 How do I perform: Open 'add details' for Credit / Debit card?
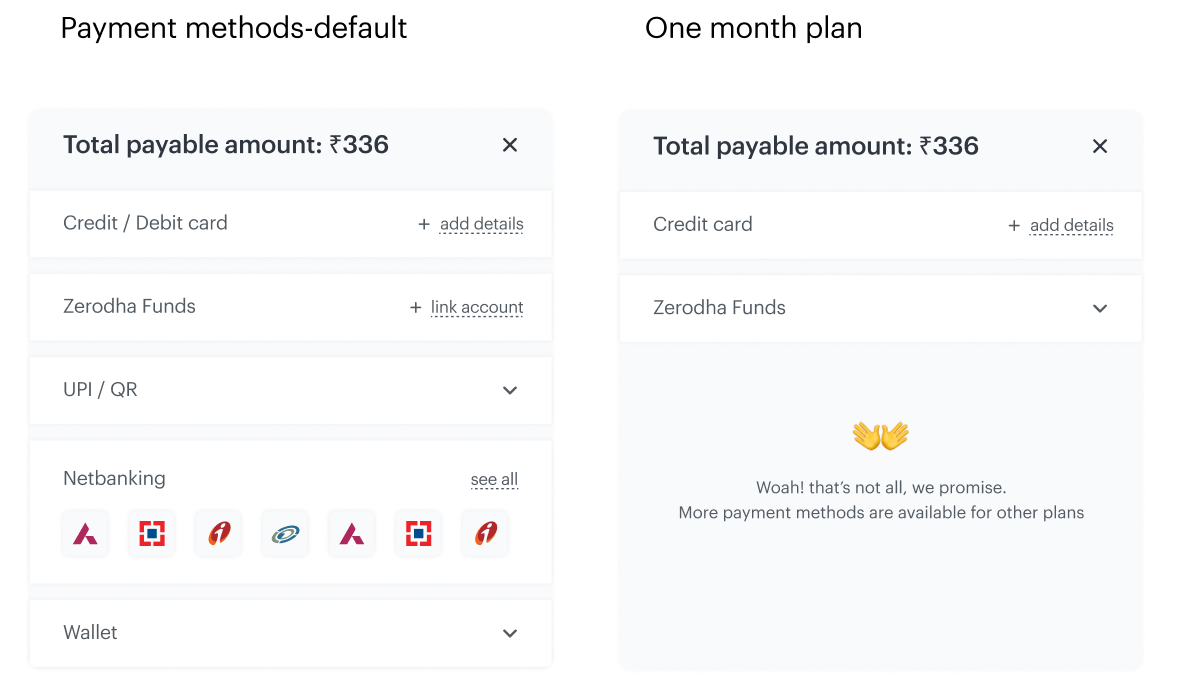[x=482, y=224]
